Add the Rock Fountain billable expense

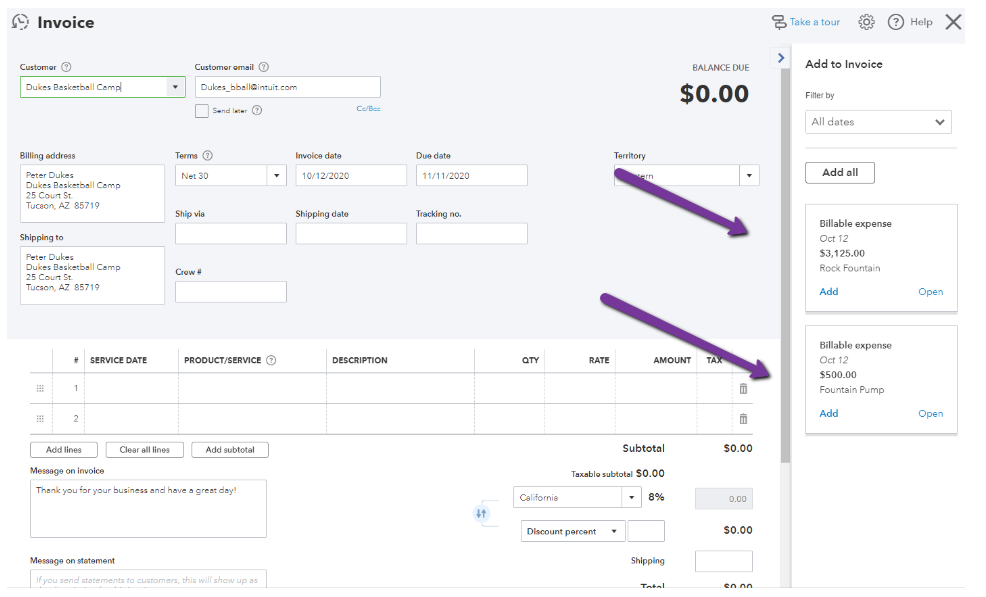coord(829,292)
